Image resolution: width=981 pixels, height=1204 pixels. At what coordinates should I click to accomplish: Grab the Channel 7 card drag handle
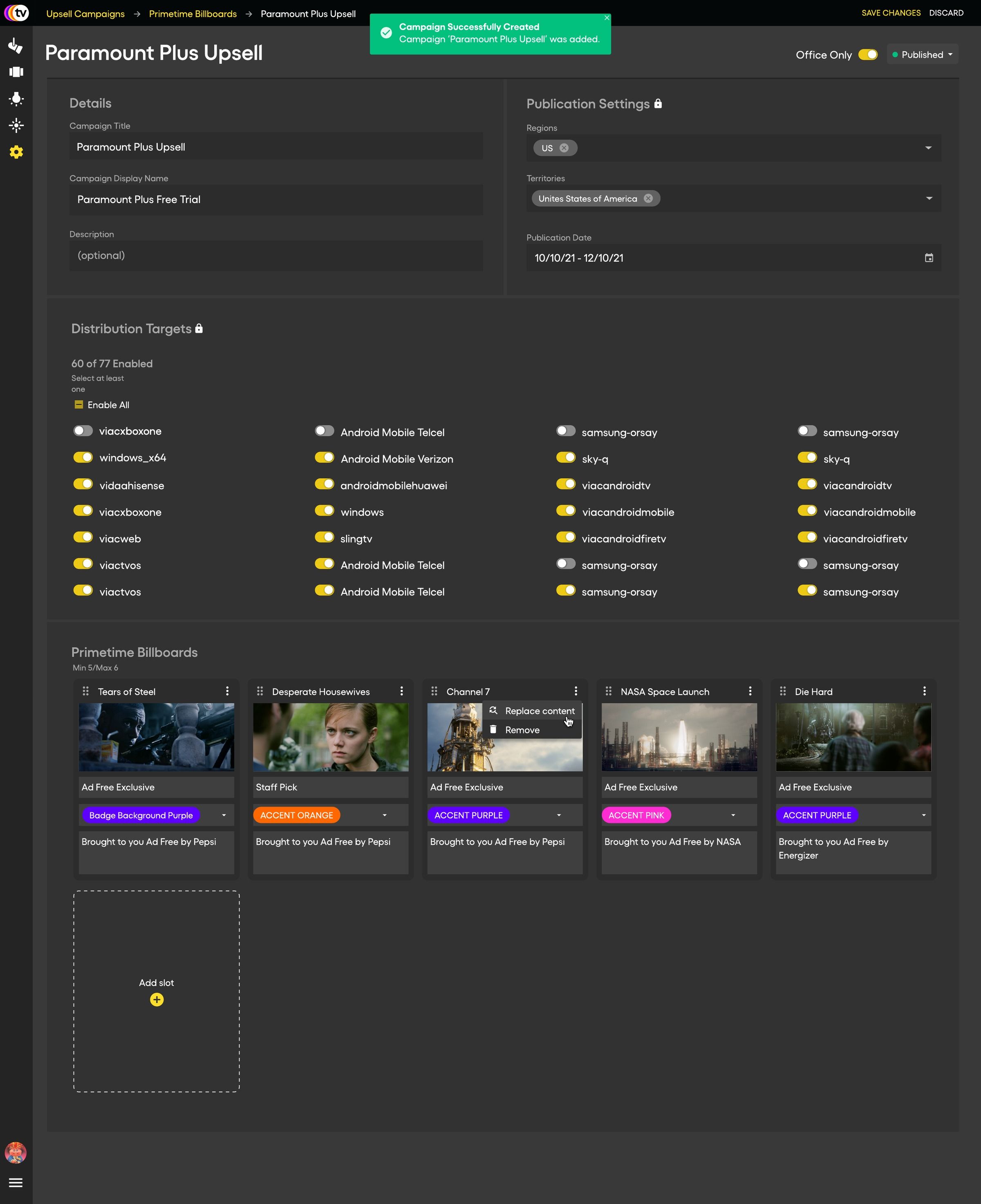[434, 691]
